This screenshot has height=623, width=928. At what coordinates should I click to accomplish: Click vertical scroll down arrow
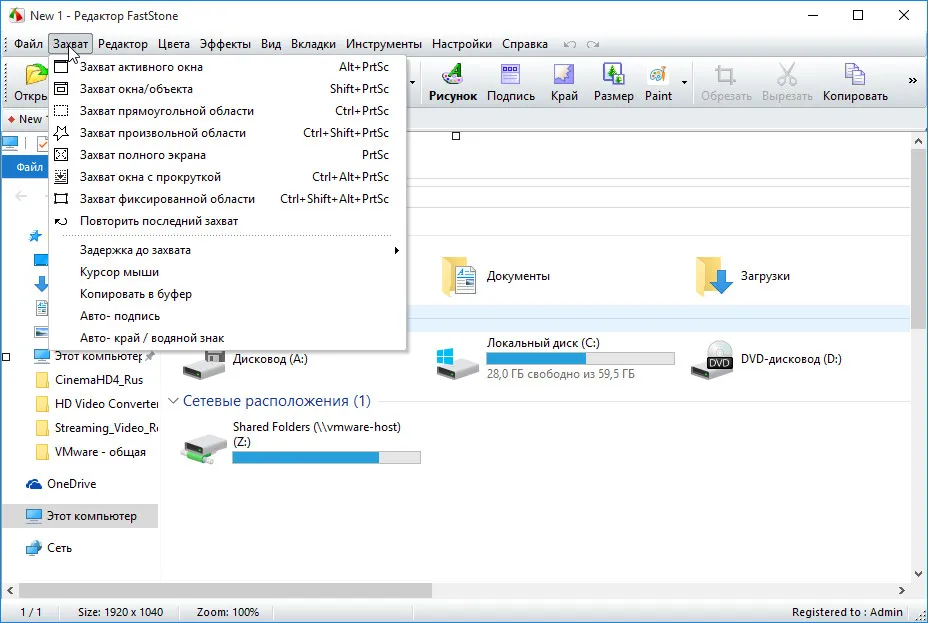click(918, 573)
